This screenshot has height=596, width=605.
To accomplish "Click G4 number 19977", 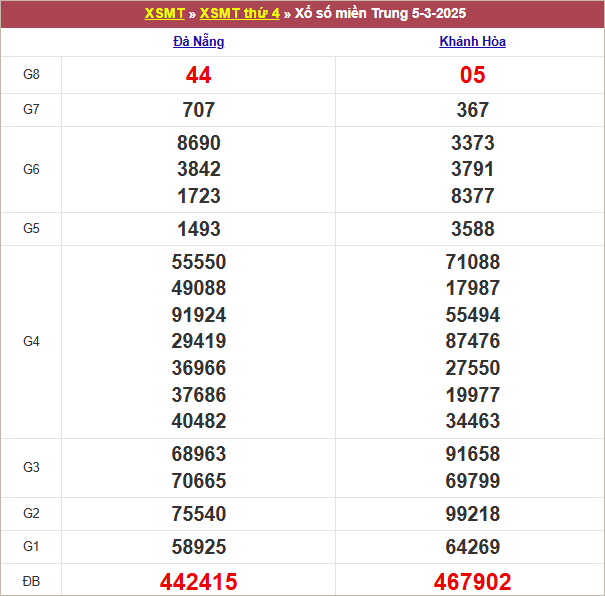I will click(473, 395).
